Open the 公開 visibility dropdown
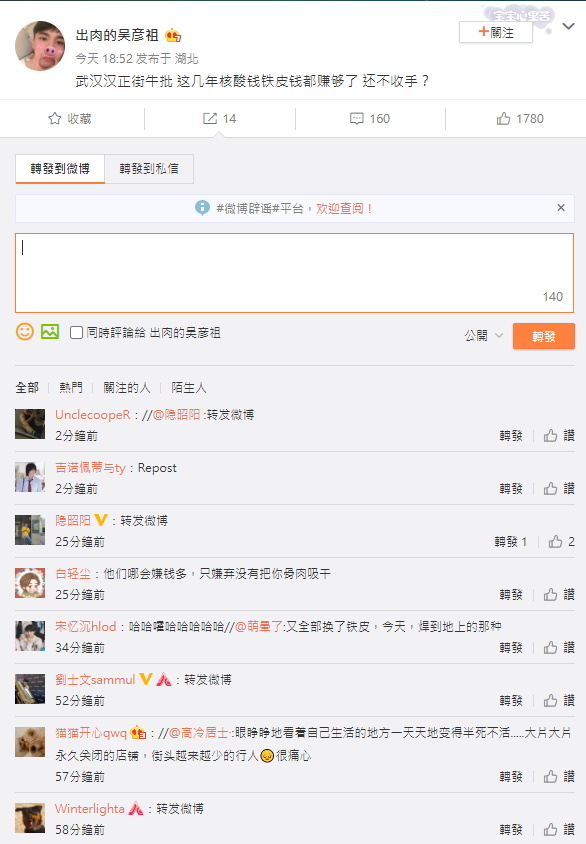586x844 pixels. [484, 335]
